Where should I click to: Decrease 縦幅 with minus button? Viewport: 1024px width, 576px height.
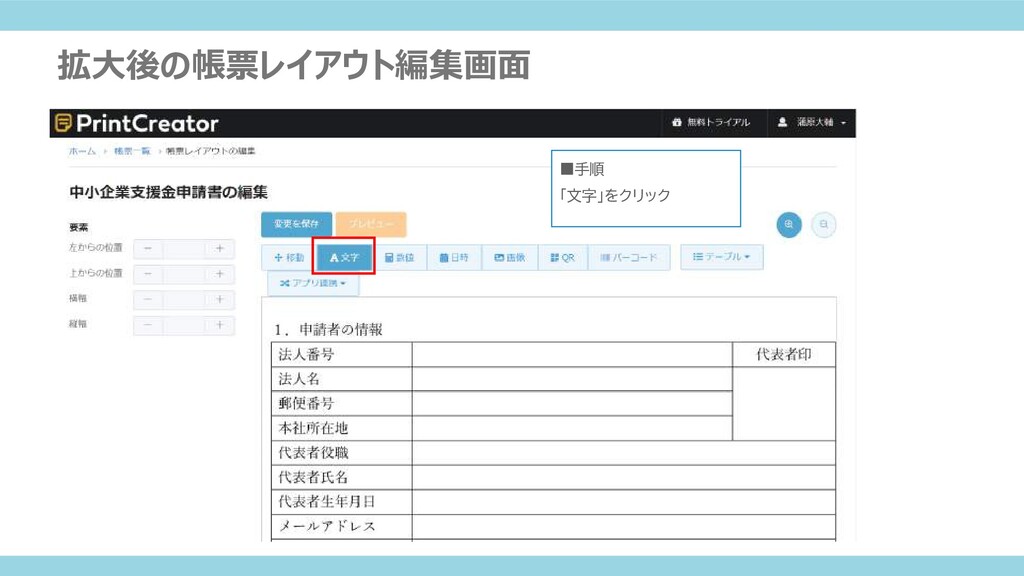coord(148,325)
